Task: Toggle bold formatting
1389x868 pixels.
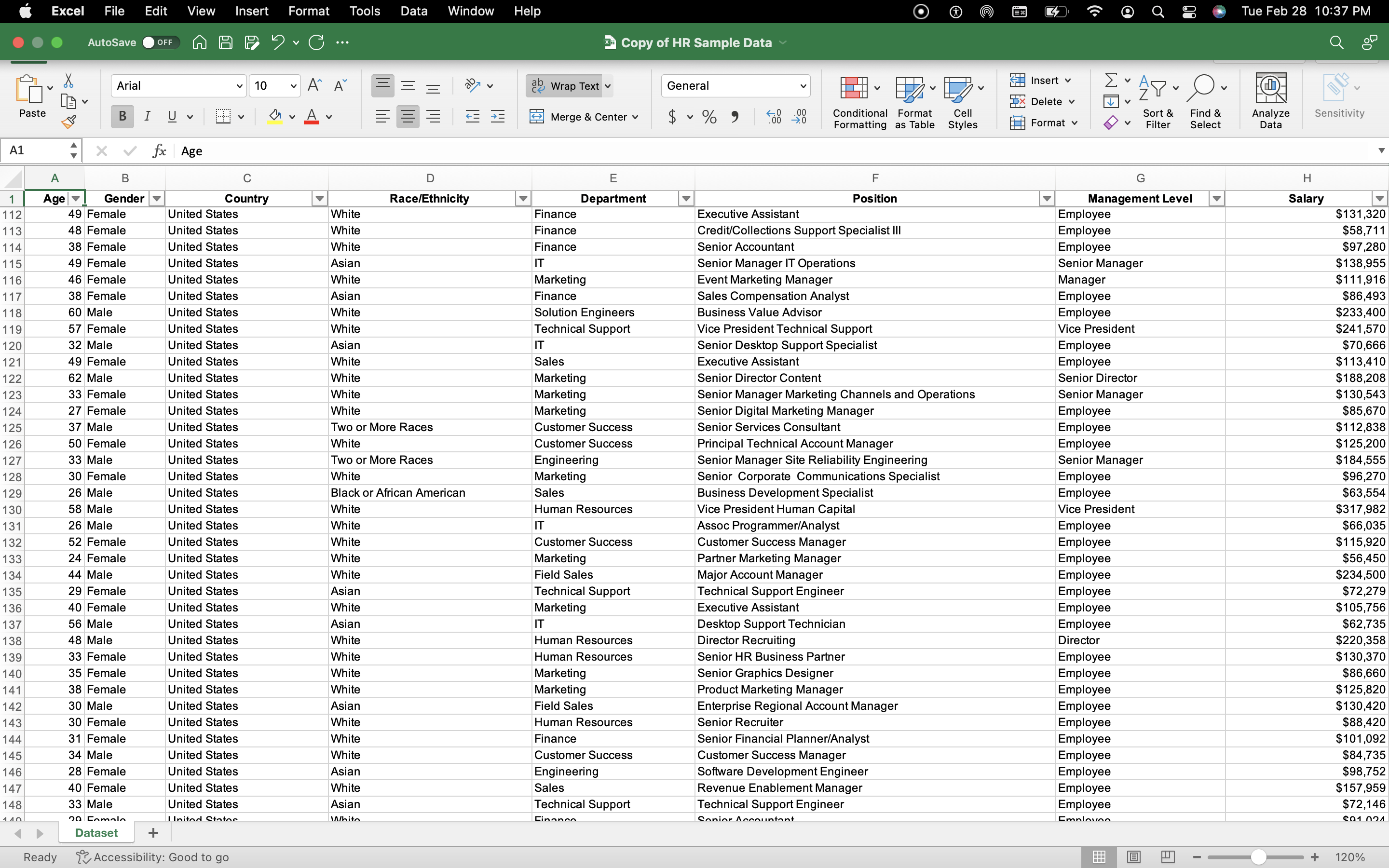Action: tap(122, 117)
